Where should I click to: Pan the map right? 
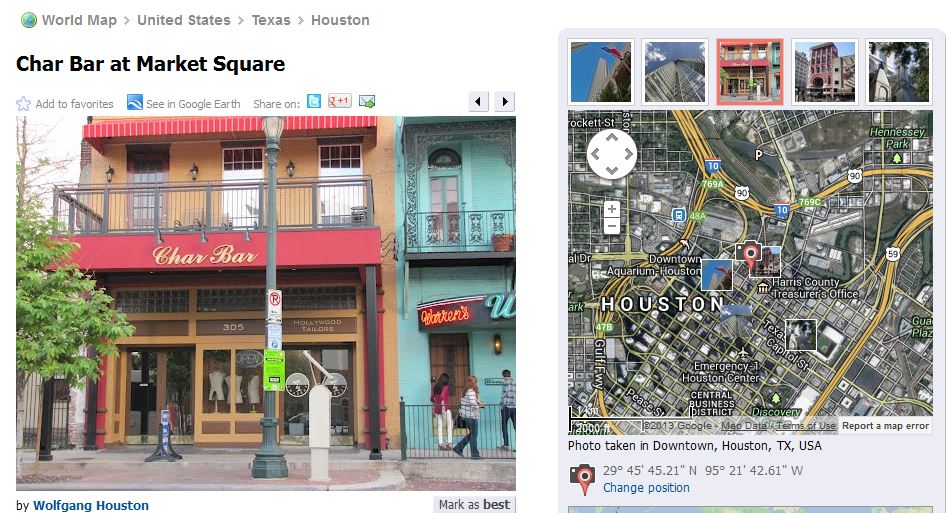(628, 154)
